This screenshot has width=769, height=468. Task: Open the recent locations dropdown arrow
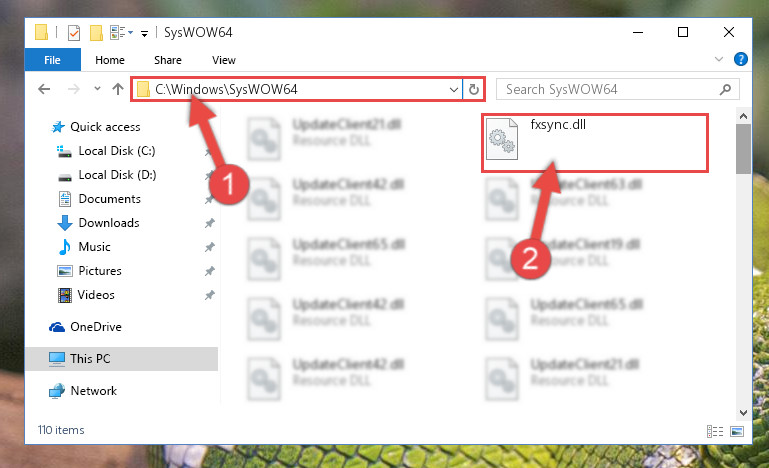click(x=97, y=89)
